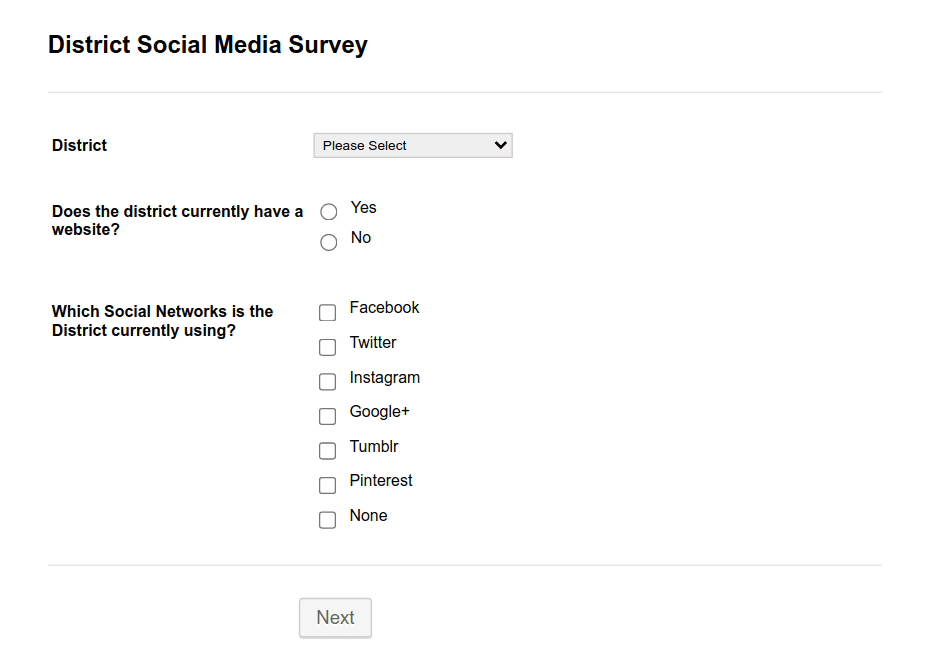Image resolution: width=930 pixels, height=670 pixels.
Task: Check the None checkbox
Action: click(327, 520)
